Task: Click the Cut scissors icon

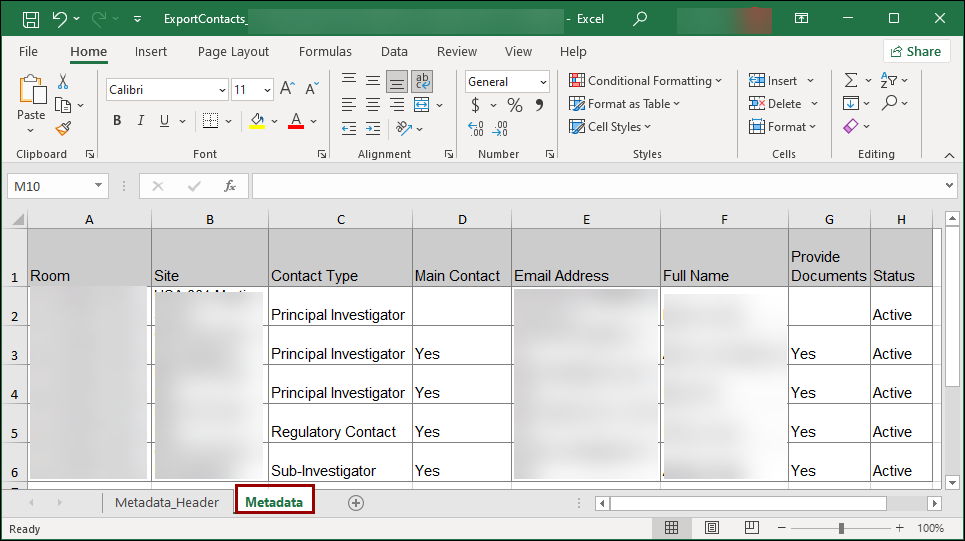Action: 63,81
